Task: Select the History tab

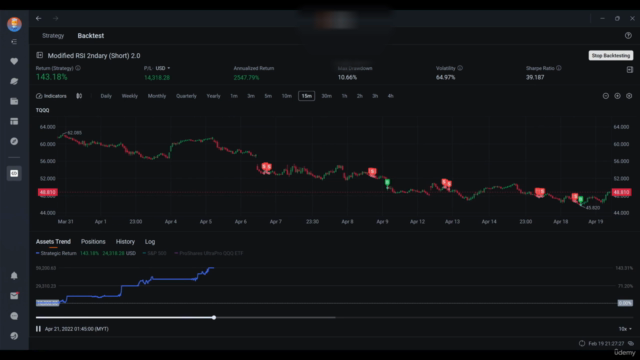Action: (125, 242)
